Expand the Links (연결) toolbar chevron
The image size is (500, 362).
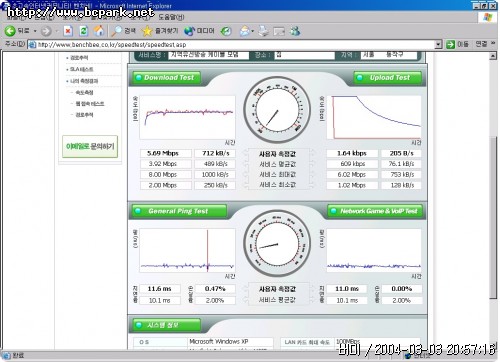coord(493,44)
